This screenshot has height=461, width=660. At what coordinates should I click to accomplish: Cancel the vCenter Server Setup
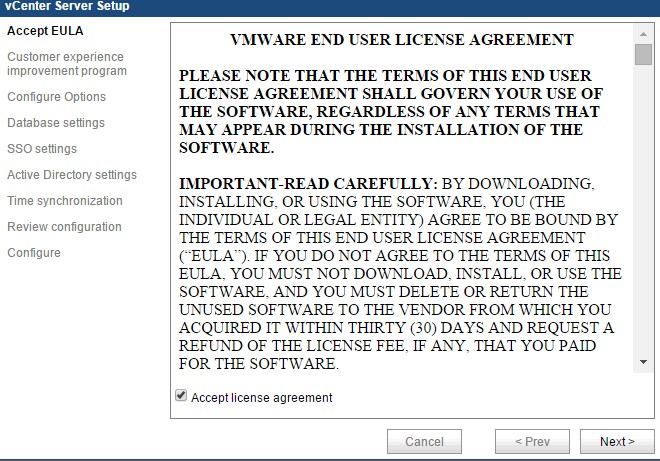click(x=424, y=442)
